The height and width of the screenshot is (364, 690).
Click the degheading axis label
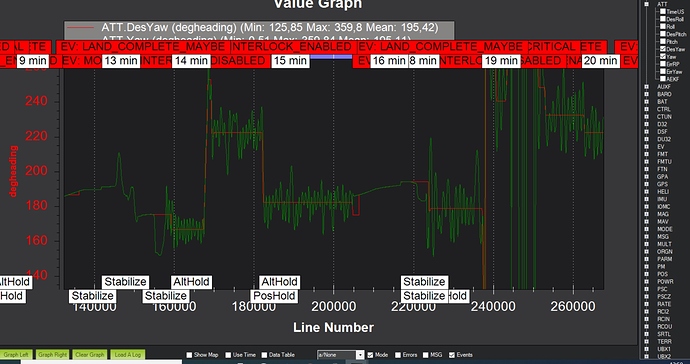point(14,172)
